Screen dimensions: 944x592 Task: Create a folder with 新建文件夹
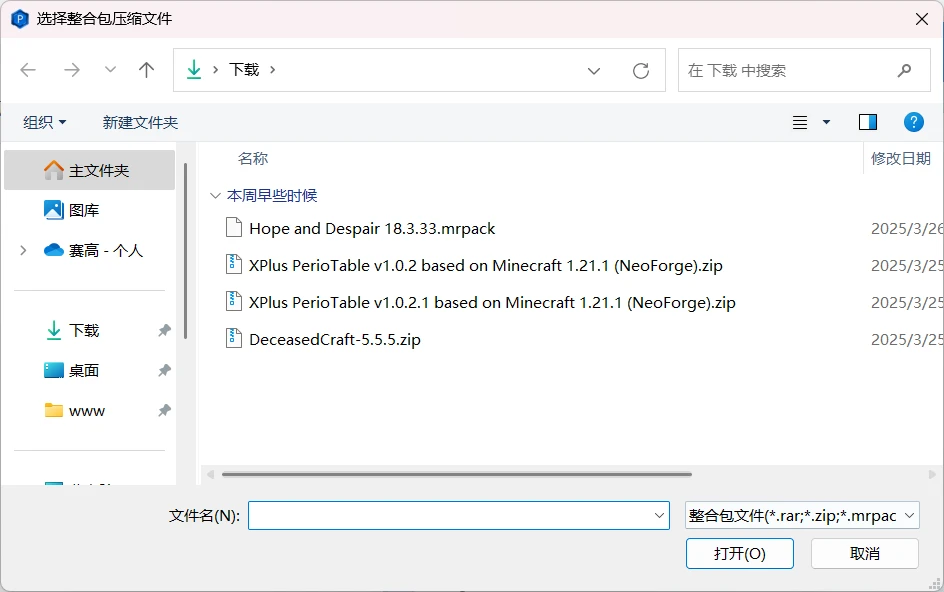pyautogui.click(x=140, y=122)
